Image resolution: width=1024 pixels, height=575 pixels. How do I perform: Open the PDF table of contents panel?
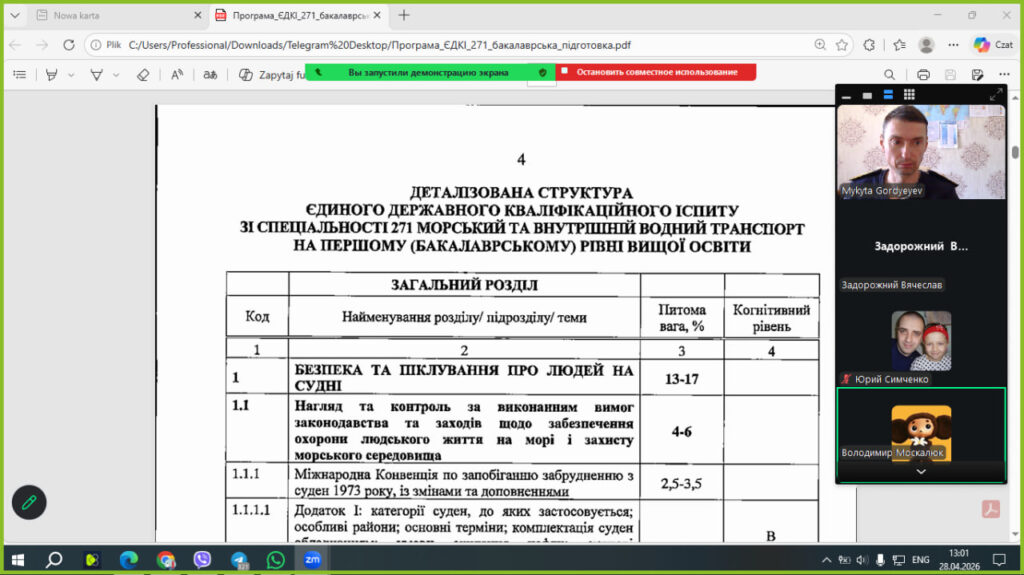pos(20,74)
